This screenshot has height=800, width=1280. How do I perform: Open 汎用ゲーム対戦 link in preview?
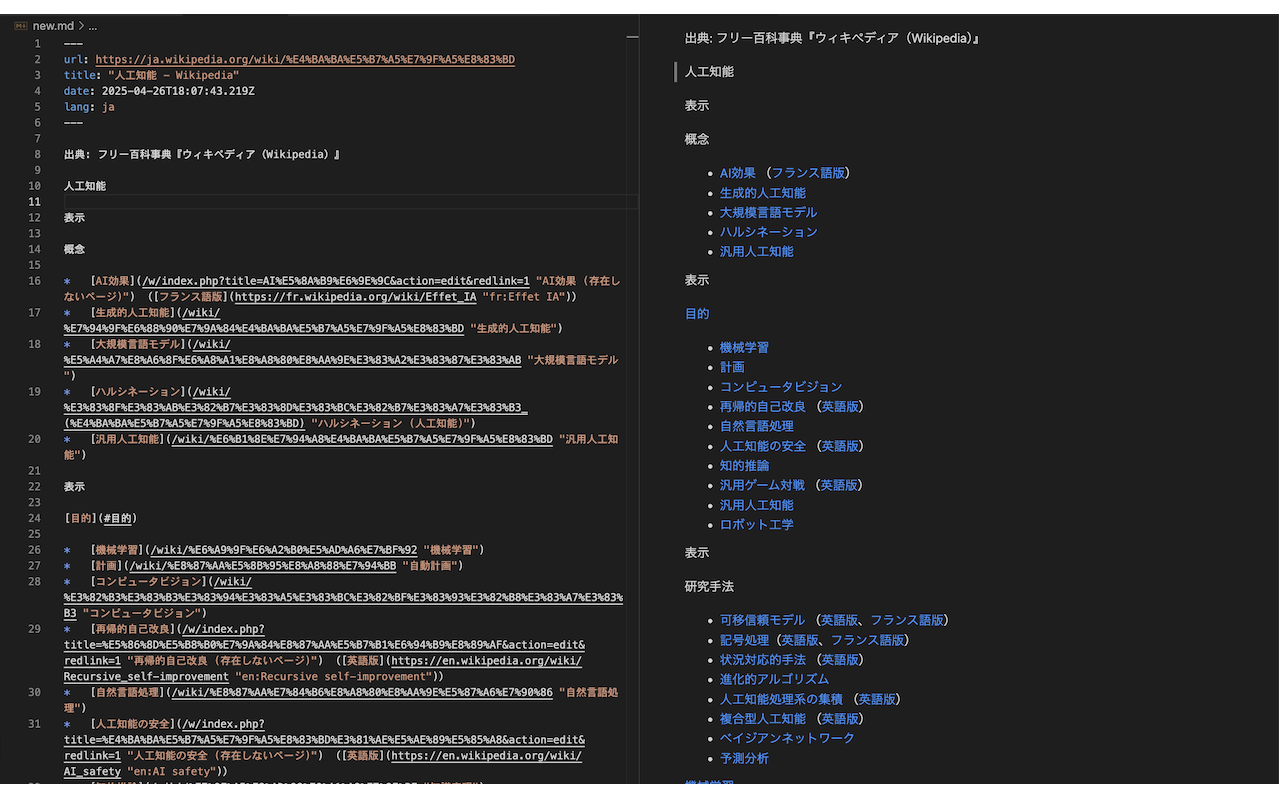coord(762,485)
